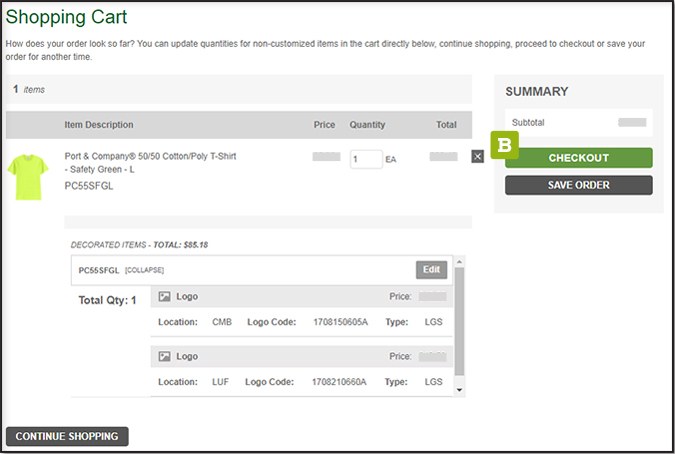The height and width of the screenshot is (454, 675).
Task: Open the Port & Company T-Shirt product link
Action: click(150, 163)
